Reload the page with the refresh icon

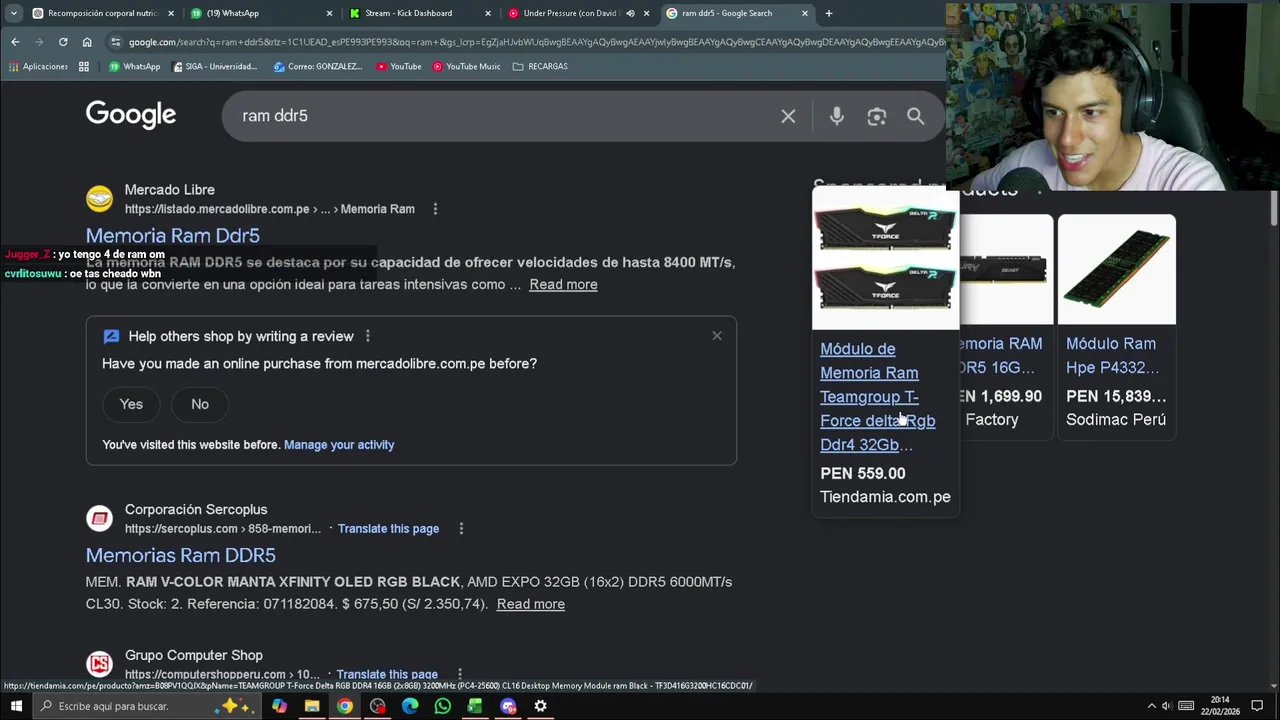click(63, 42)
